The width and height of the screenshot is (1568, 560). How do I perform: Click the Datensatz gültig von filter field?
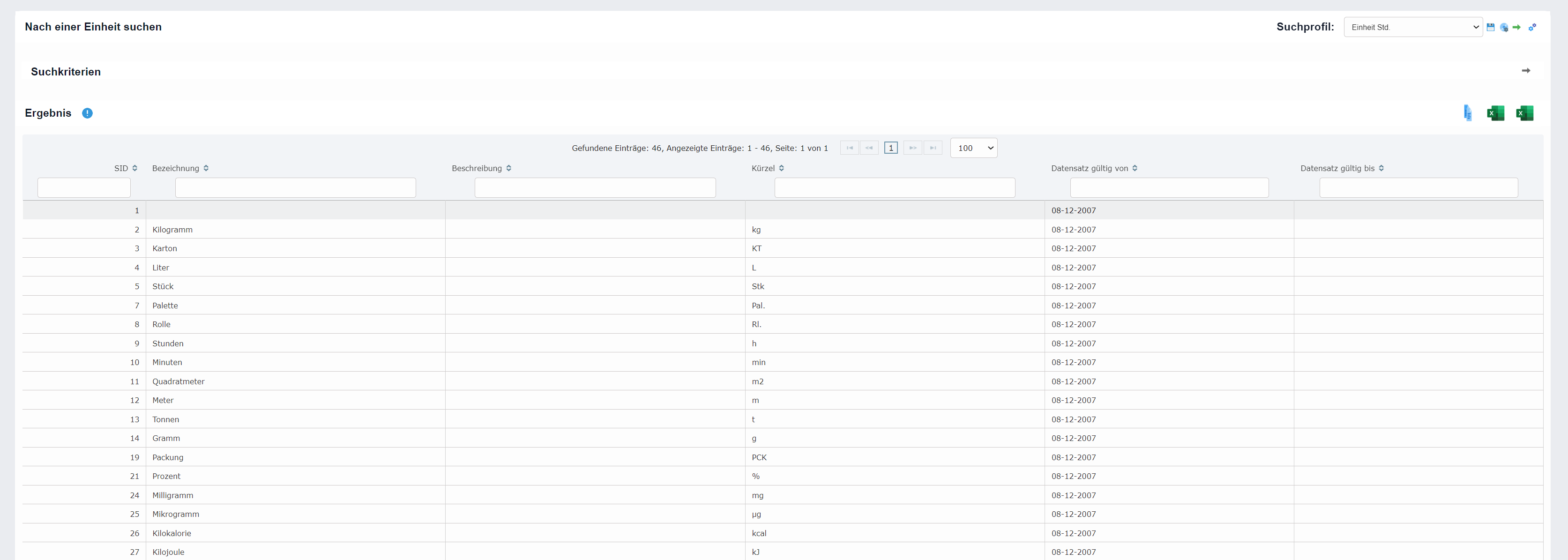click(1169, 187)
